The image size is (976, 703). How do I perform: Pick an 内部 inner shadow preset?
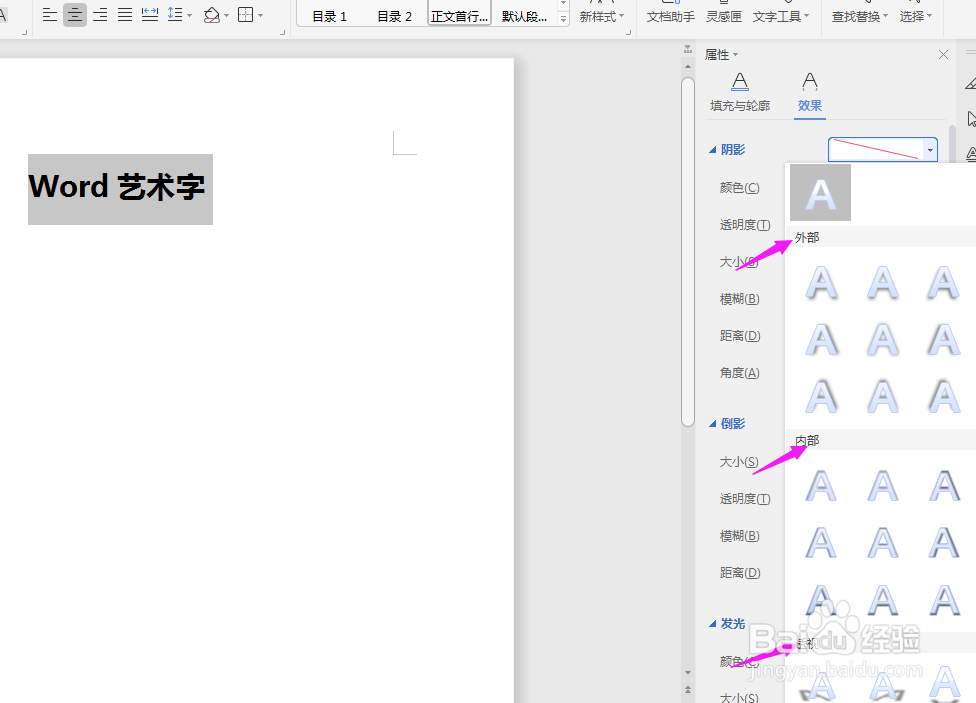point(822,485)
